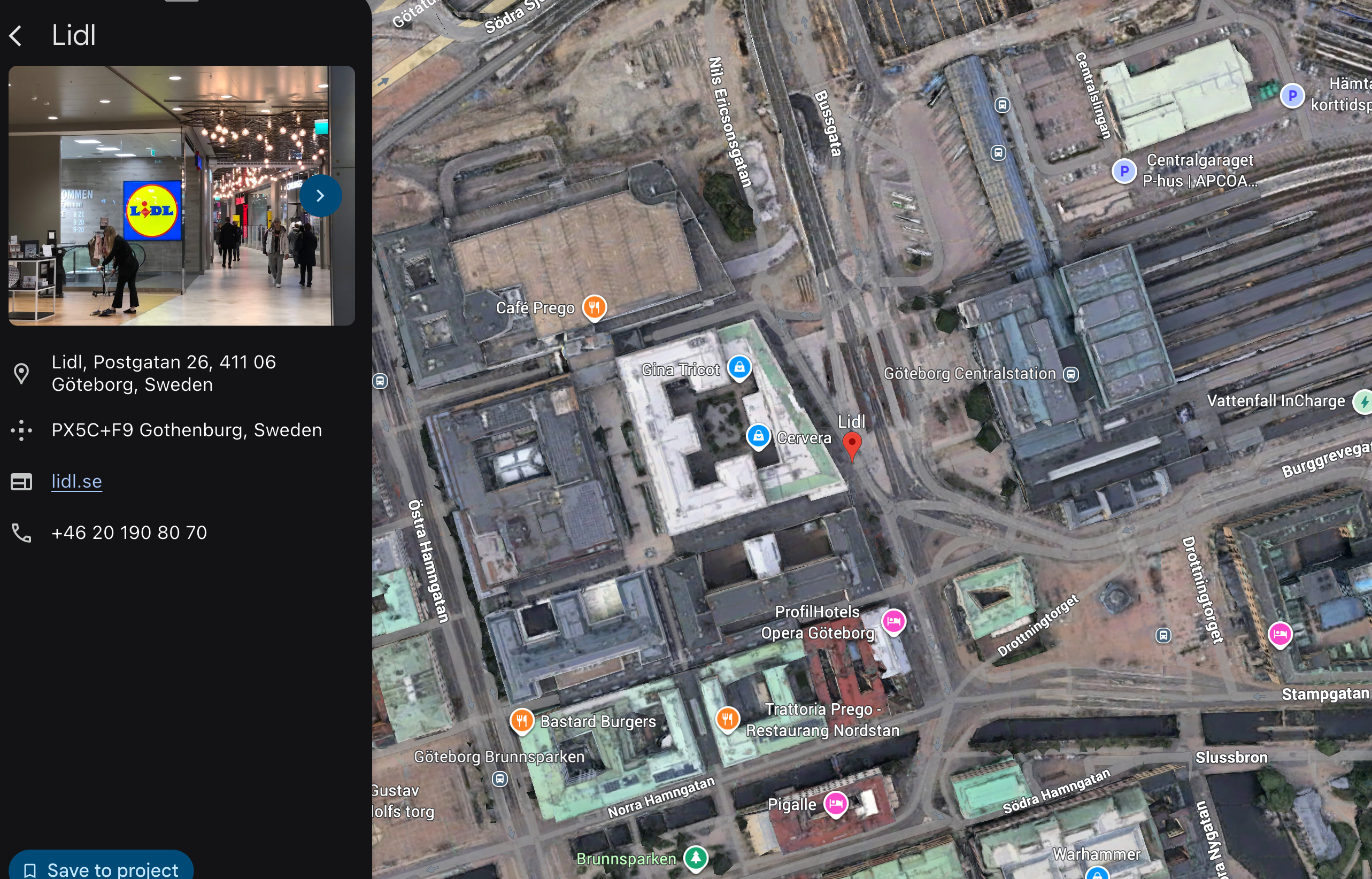Open the Lidl store photo thumbnail

click(x=166, y=196)
